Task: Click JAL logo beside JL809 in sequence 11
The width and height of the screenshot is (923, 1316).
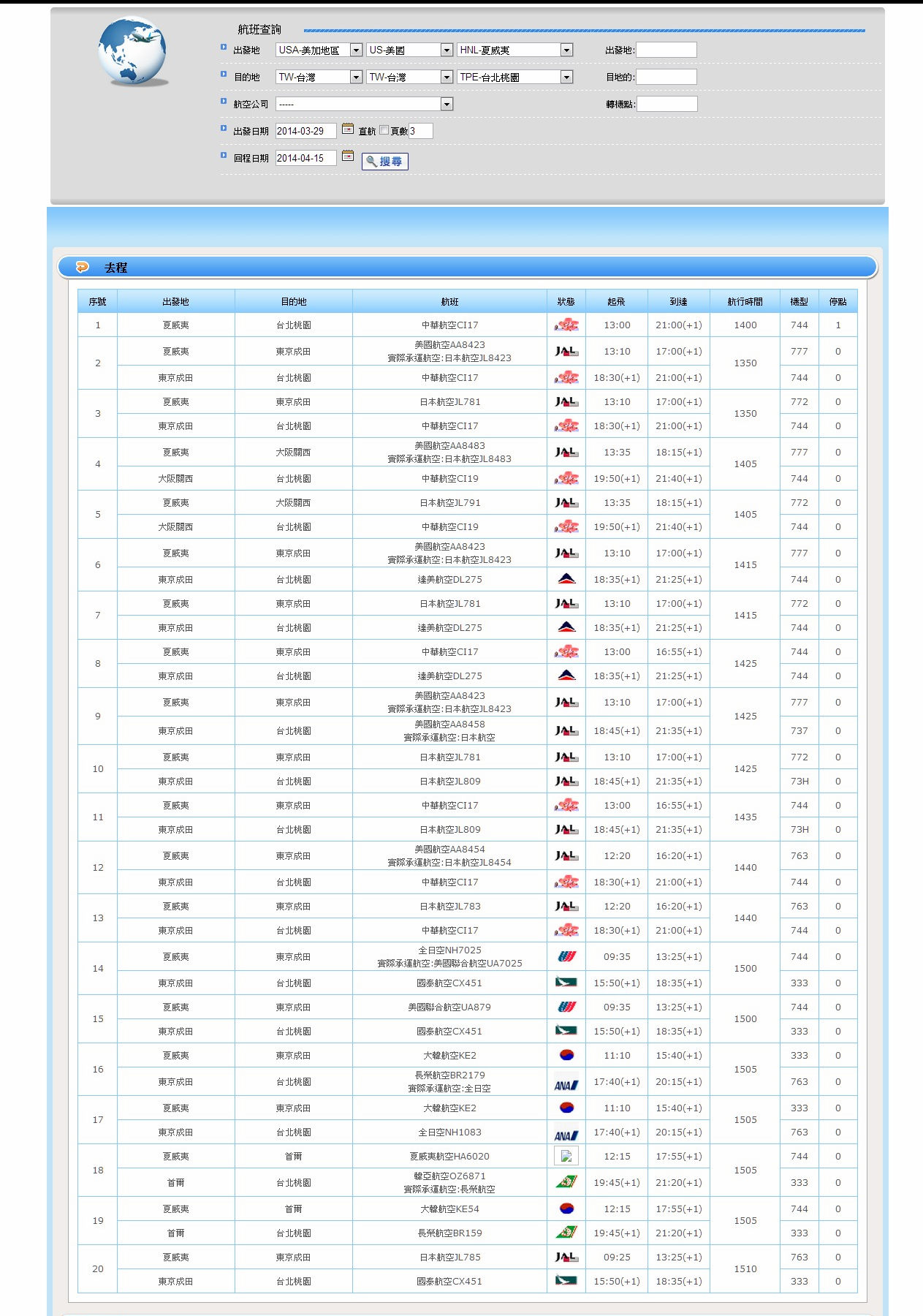Action: point(566,830)
